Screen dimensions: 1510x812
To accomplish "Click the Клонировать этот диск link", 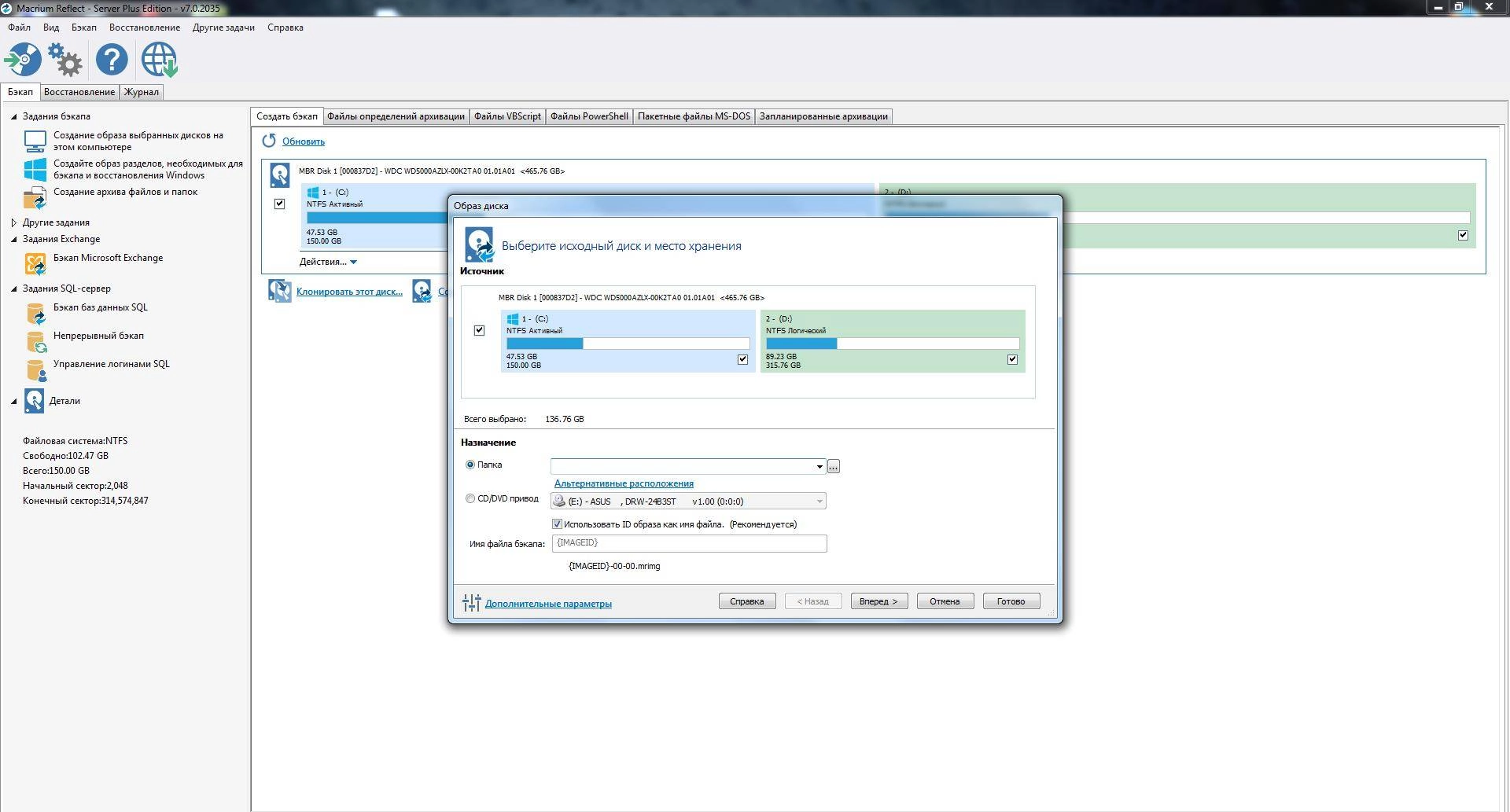I will coord(349,292).
